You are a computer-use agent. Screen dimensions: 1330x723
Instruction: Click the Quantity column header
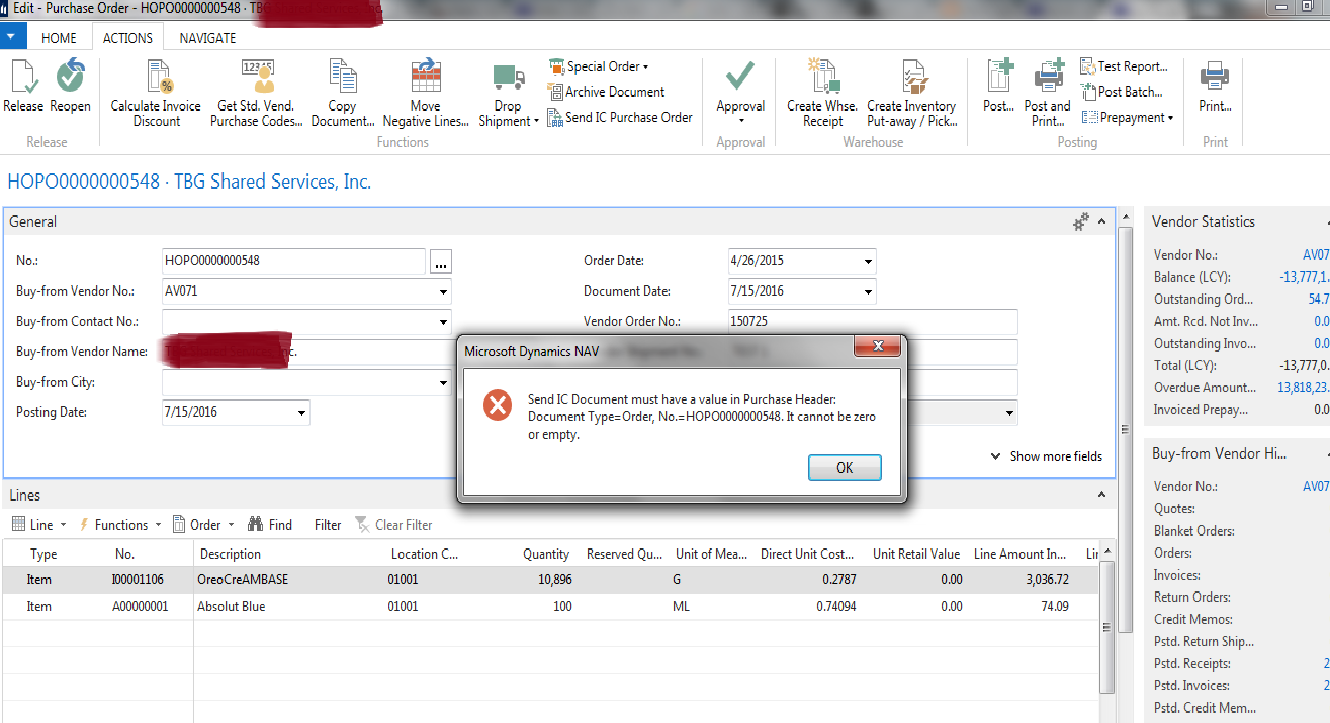[545, 554]
